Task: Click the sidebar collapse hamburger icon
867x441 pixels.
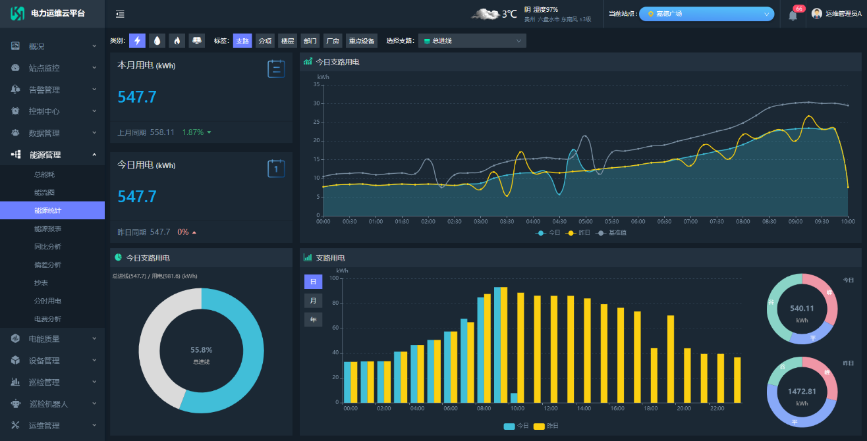Action: (120, 14)
